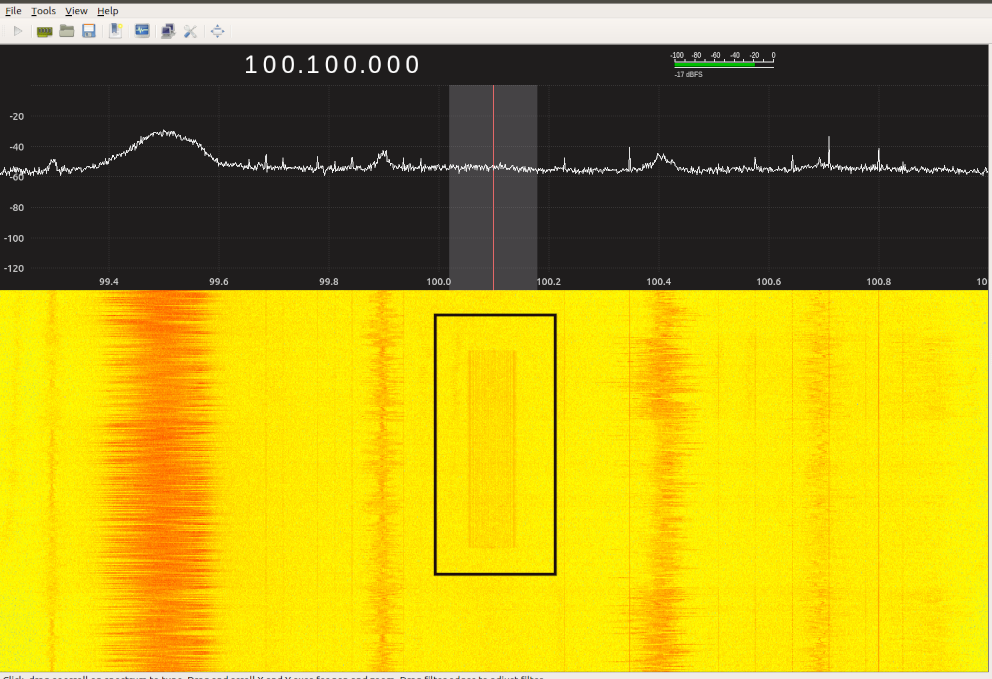
Task: Click the -100 dB axis label
Action: 14,239
